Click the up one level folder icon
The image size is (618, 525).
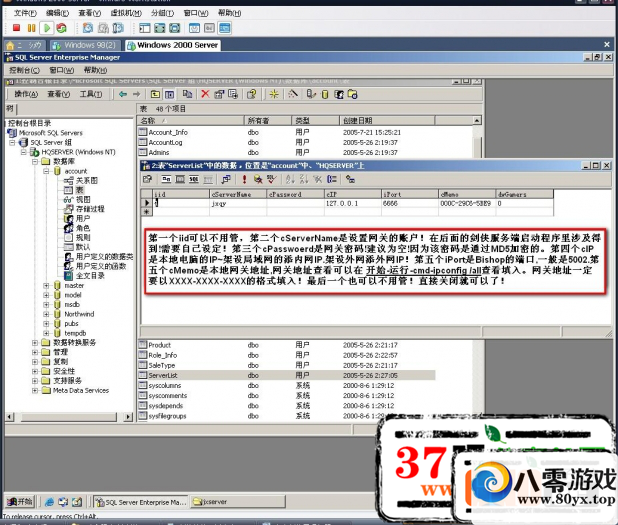(x=155, y=94)
